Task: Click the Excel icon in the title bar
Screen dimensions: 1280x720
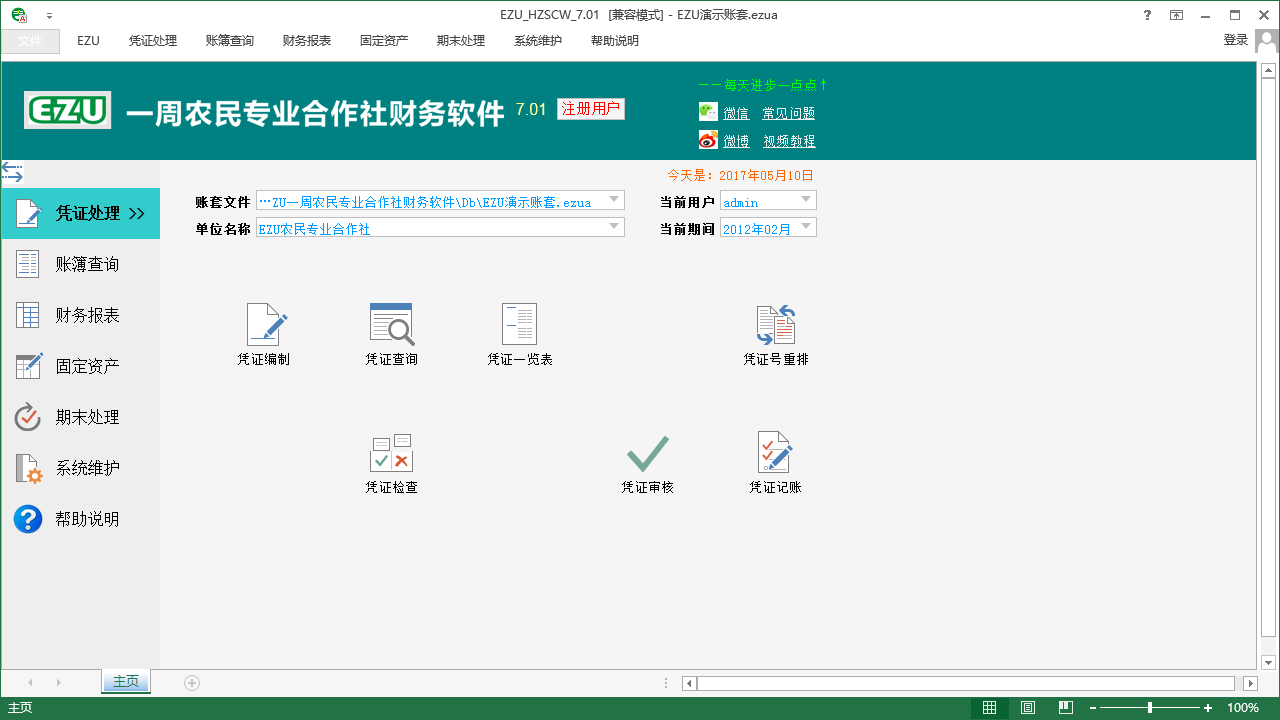Action: click(19, 15)
